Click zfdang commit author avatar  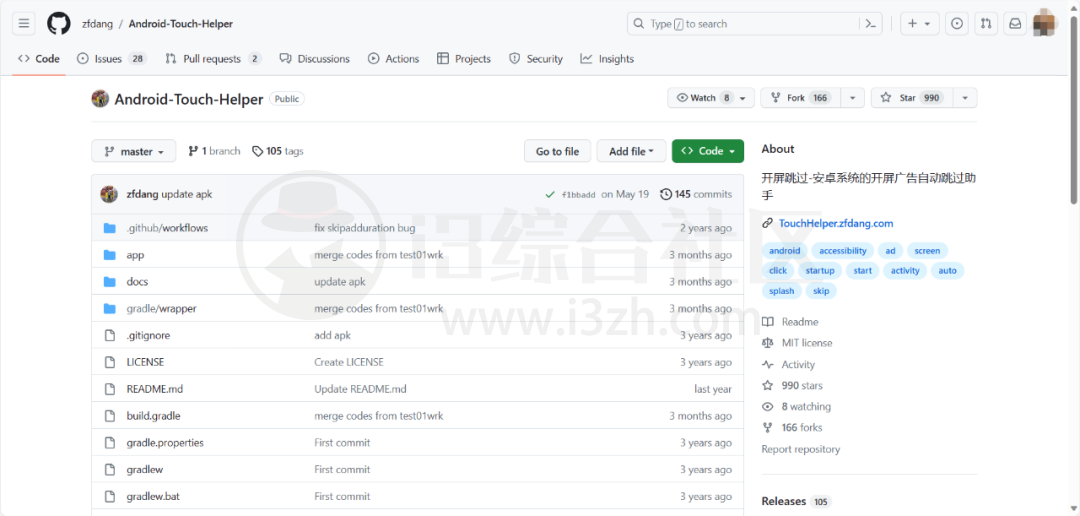tap(109, 194)
